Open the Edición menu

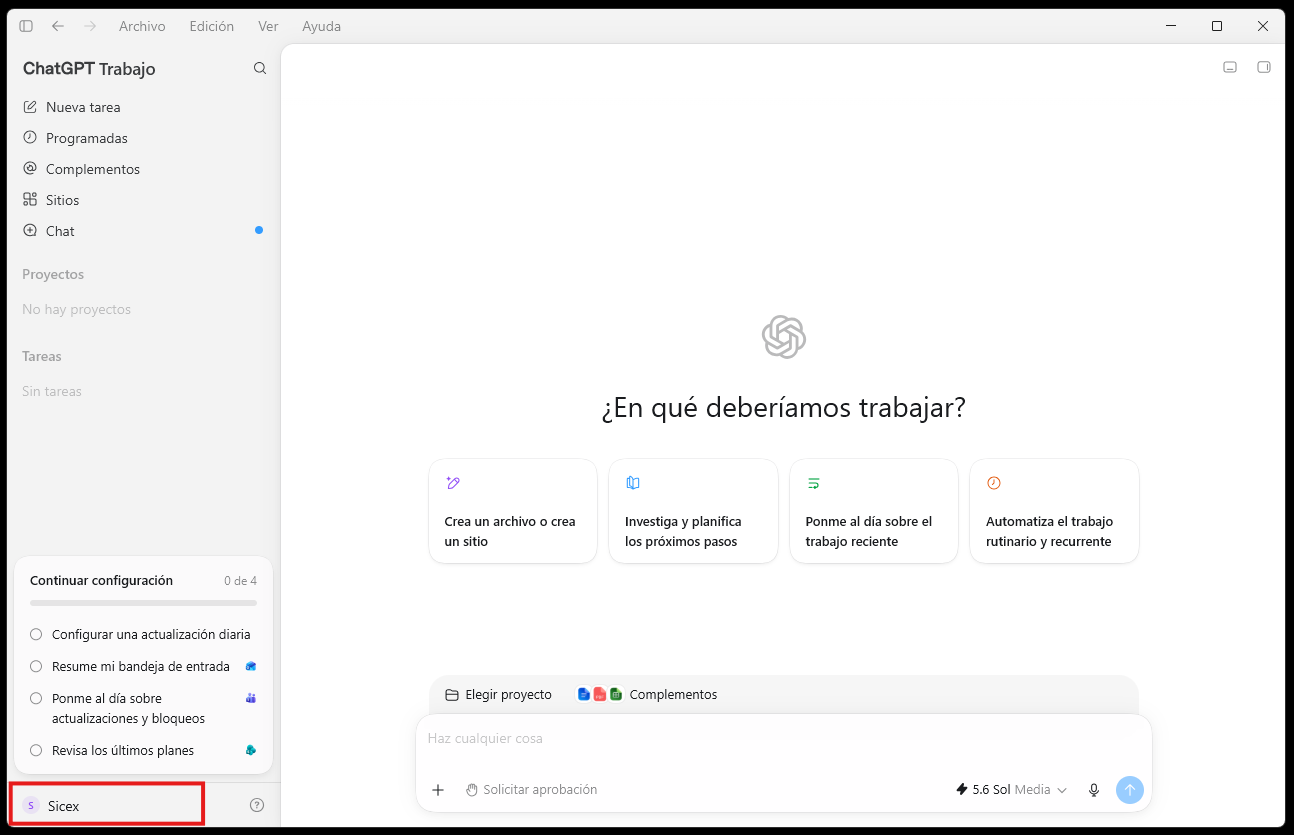(211, 26)
